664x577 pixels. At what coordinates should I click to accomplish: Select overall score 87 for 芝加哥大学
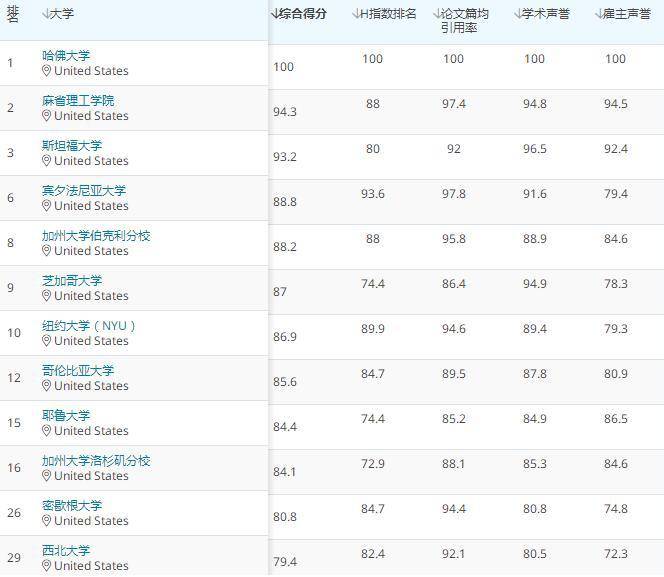click(x=280, y=292)
